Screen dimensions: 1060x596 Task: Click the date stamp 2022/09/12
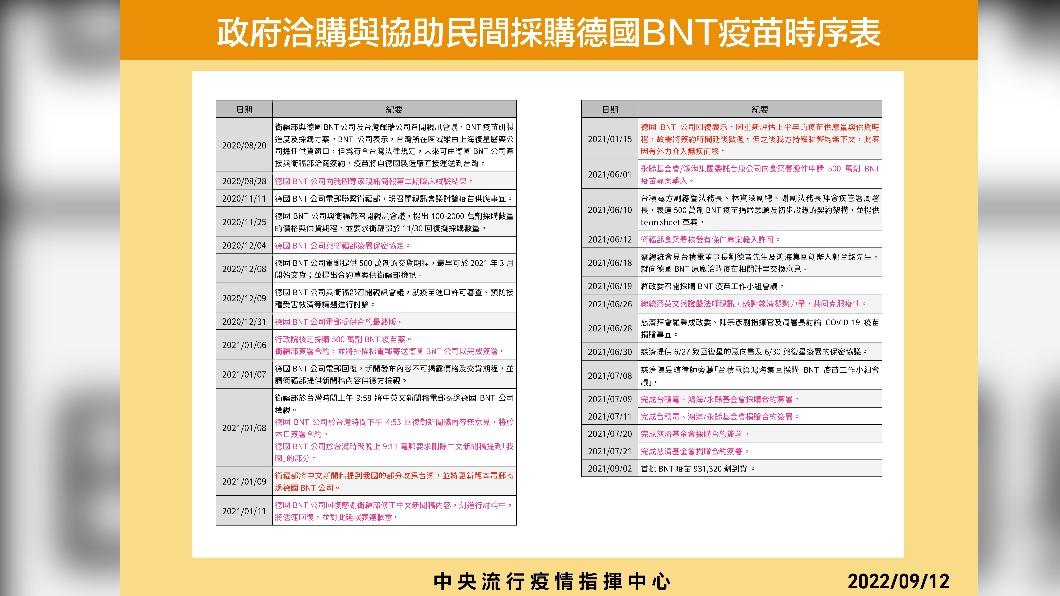(898, 581)
